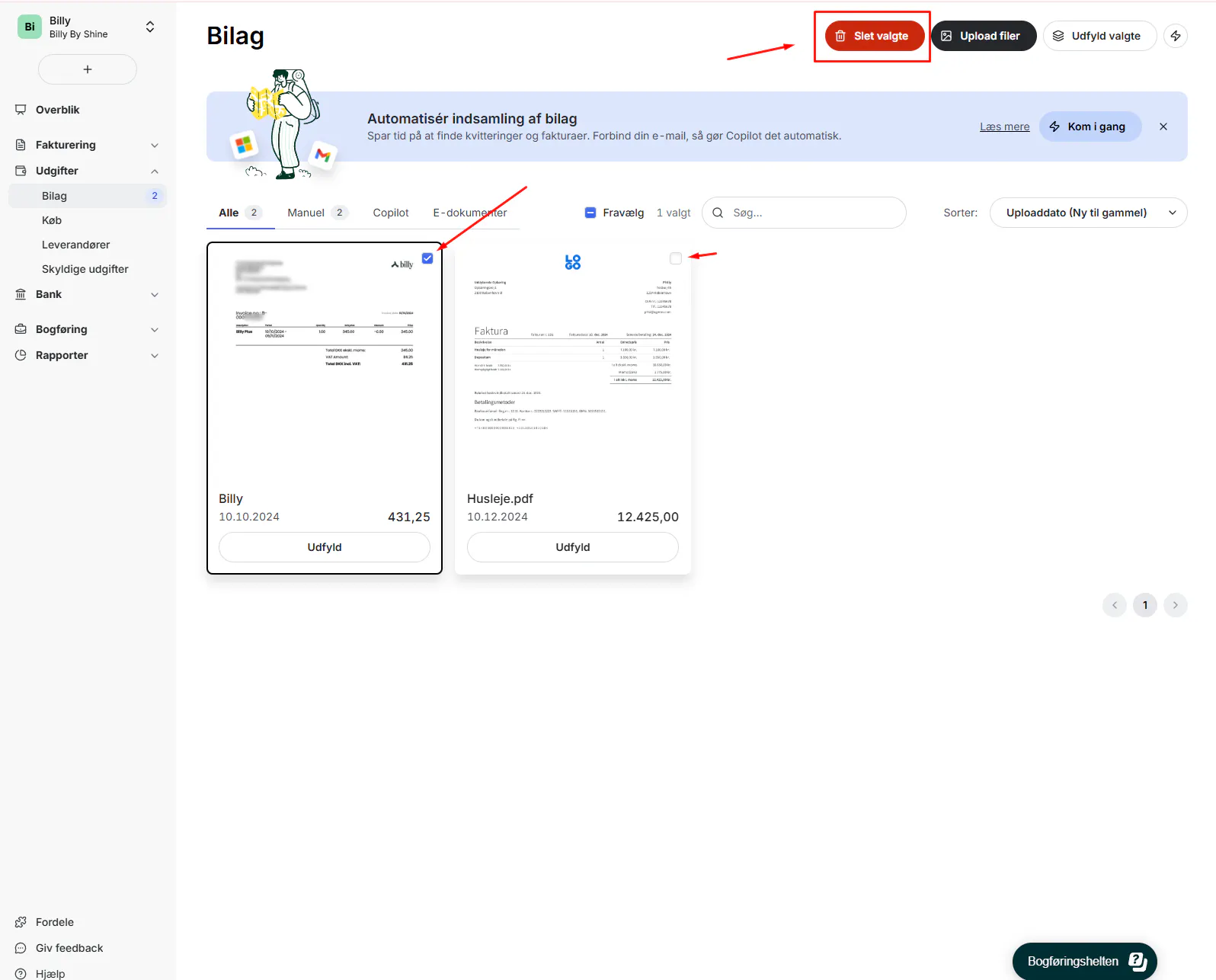
Task: Select page 1 in pagination
Action: click(1145, 605)
